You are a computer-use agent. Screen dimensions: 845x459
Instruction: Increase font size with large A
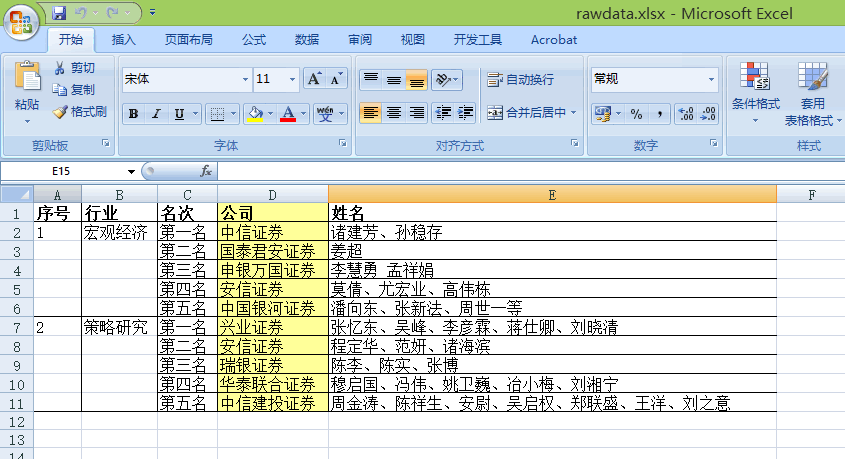click(314, 80)
